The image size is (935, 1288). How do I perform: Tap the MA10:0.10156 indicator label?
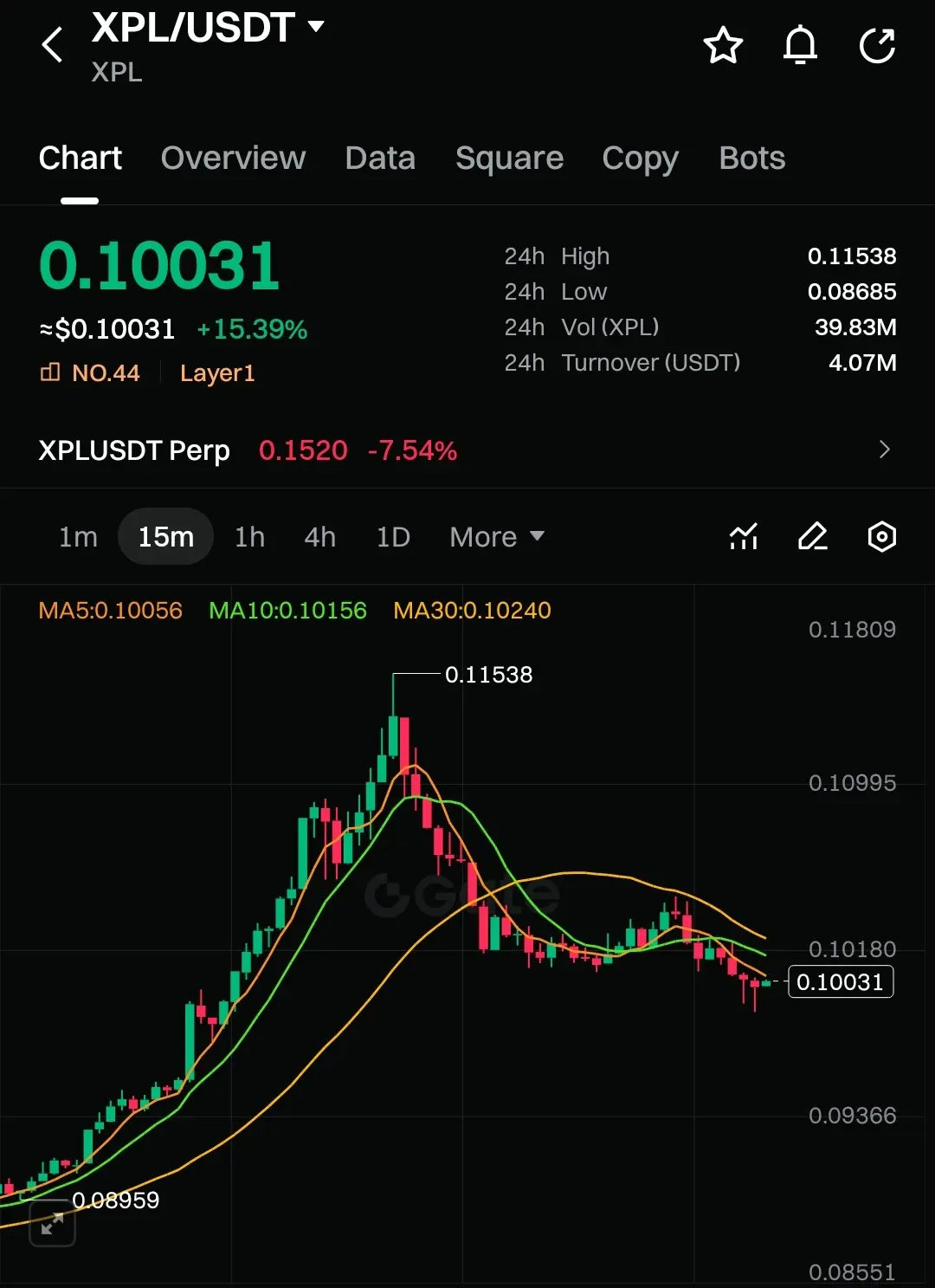tap(288, 611)
